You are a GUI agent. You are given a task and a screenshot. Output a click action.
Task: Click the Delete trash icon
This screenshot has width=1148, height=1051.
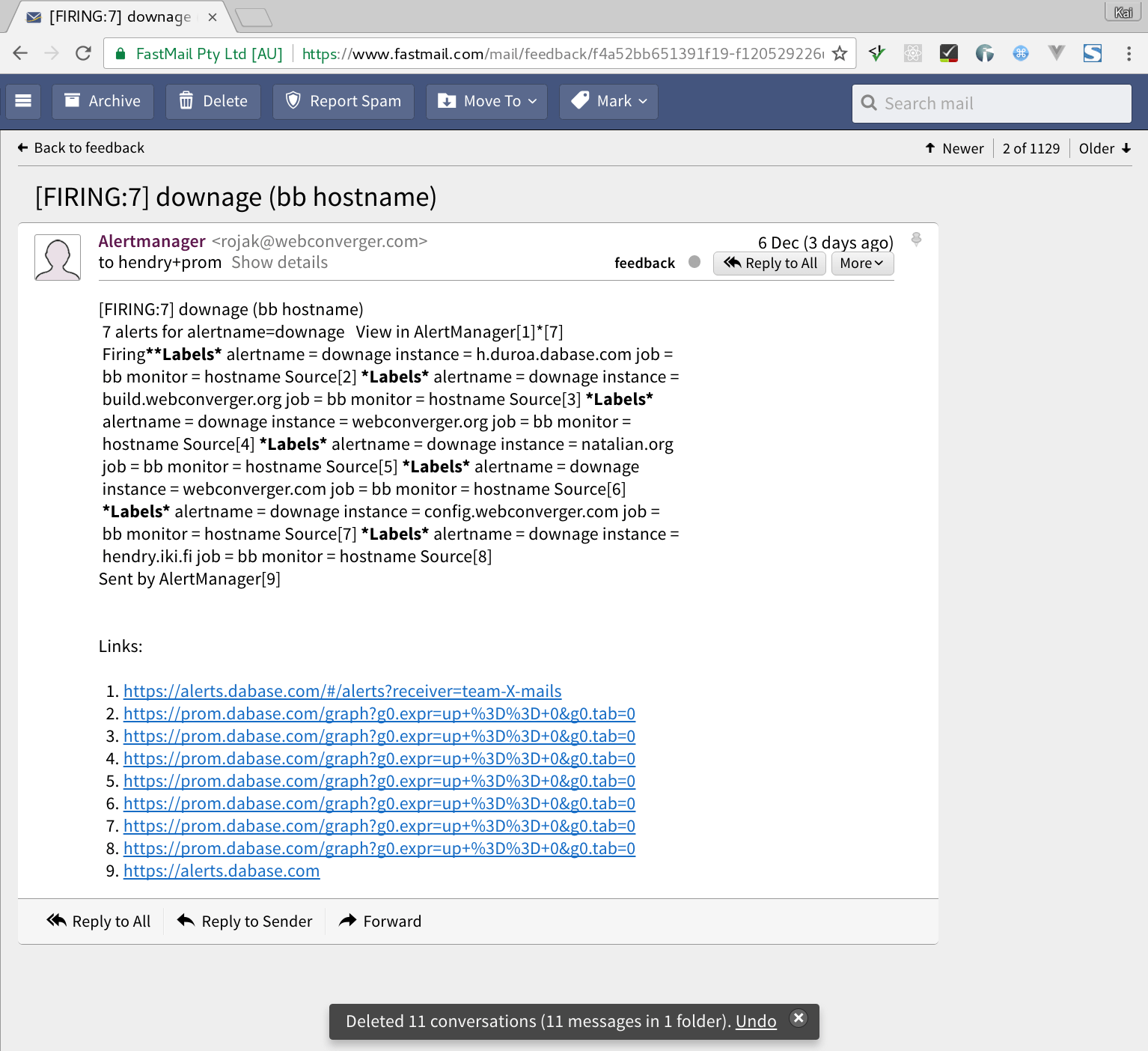coord(186,100)
